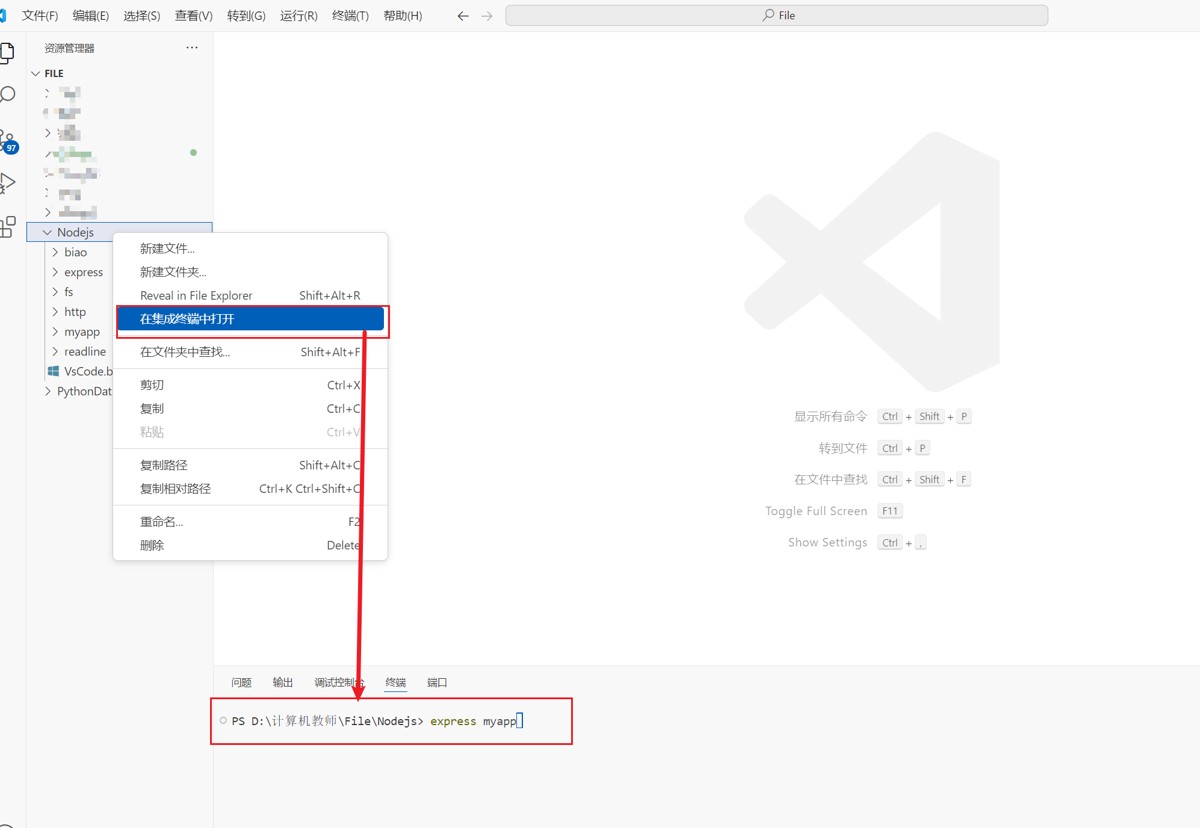Open the 帮助(H) menu

(x=403, y=16)
